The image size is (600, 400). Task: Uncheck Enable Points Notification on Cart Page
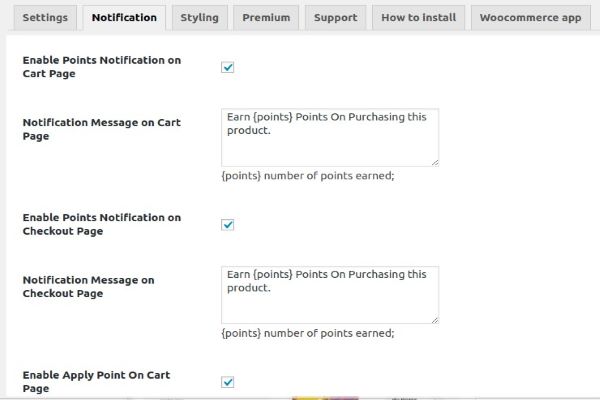(x=227, y=67)
